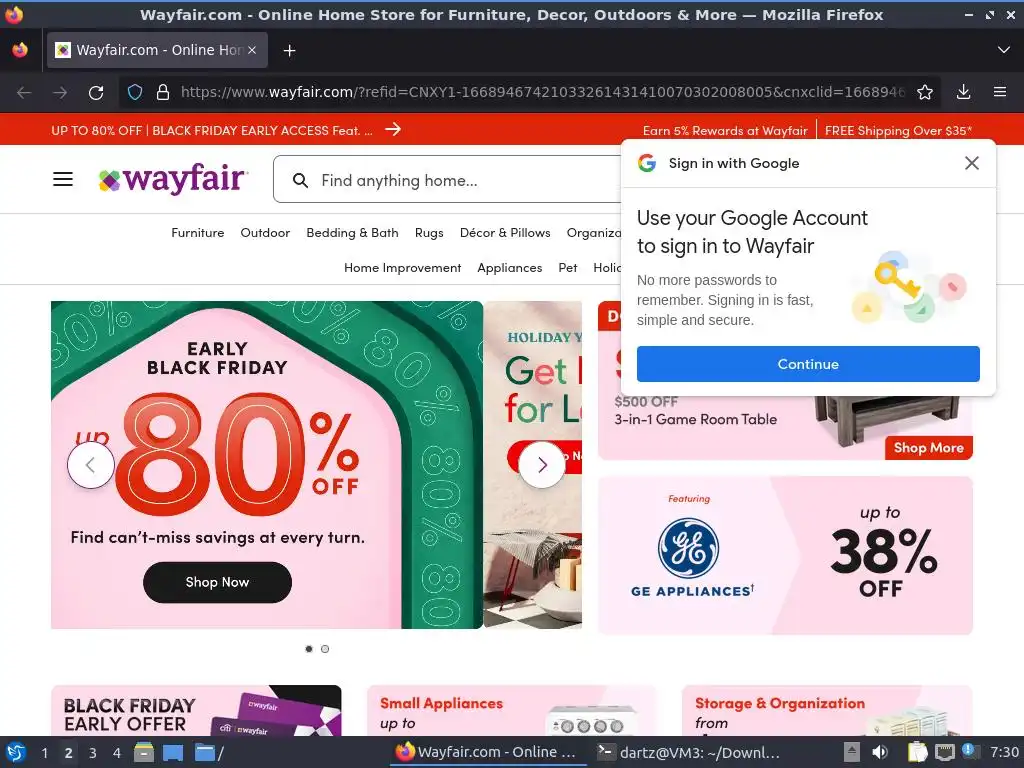Bookmark this page with star icon
The height and width of the screenshot is (768, 1024).
(925, 92)
